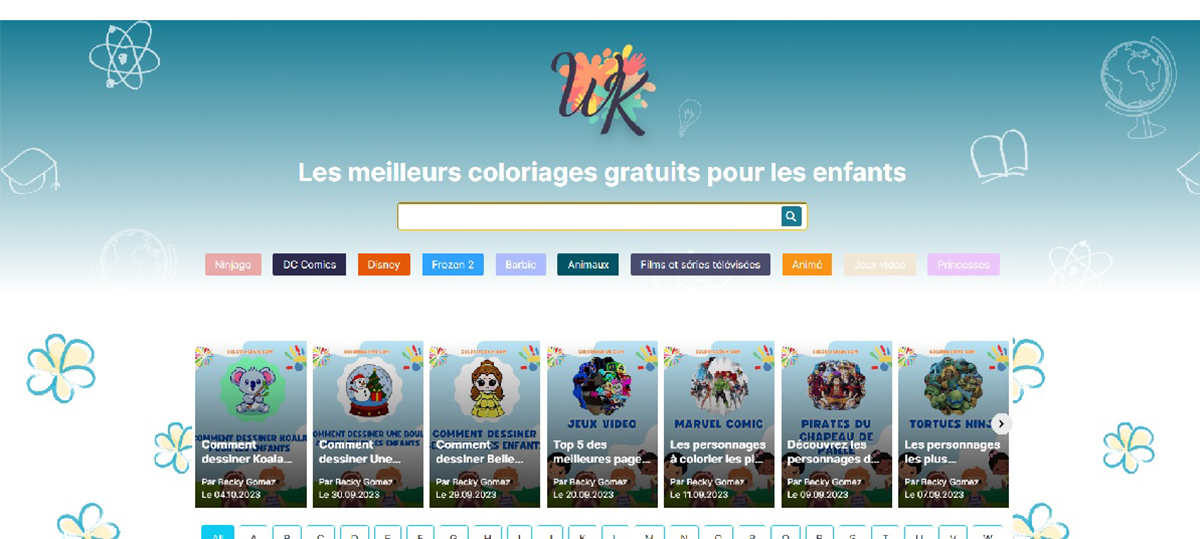Click the magnifying glass search icon

791,216
